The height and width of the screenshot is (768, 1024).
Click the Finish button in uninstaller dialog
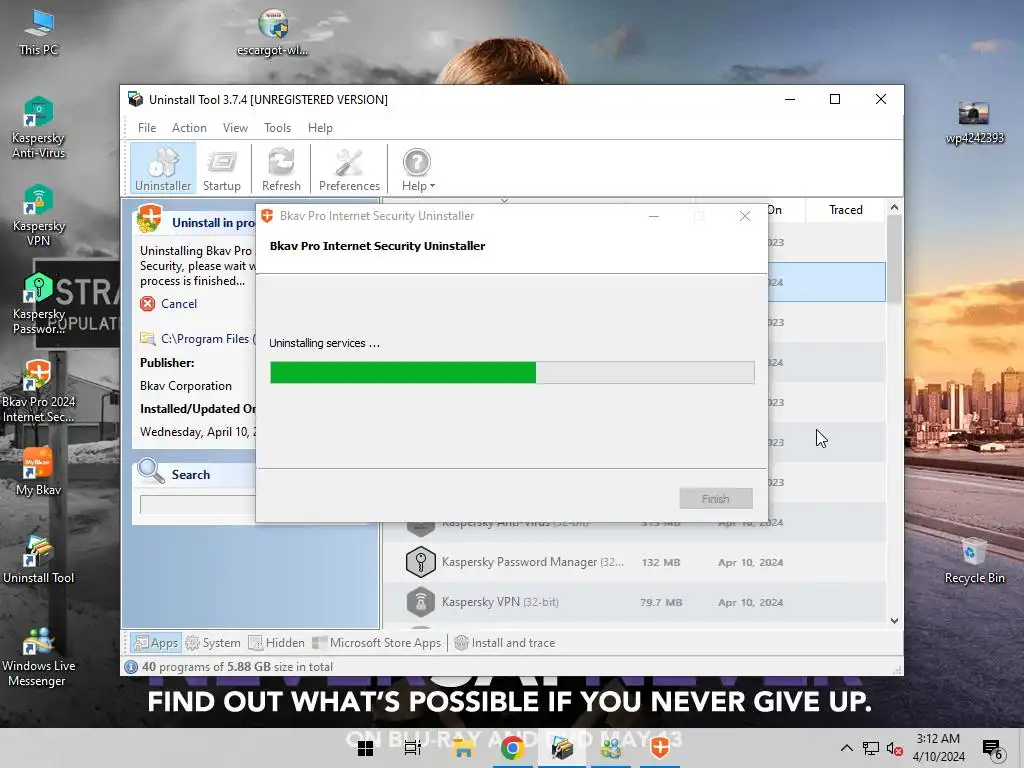[716, 498]
